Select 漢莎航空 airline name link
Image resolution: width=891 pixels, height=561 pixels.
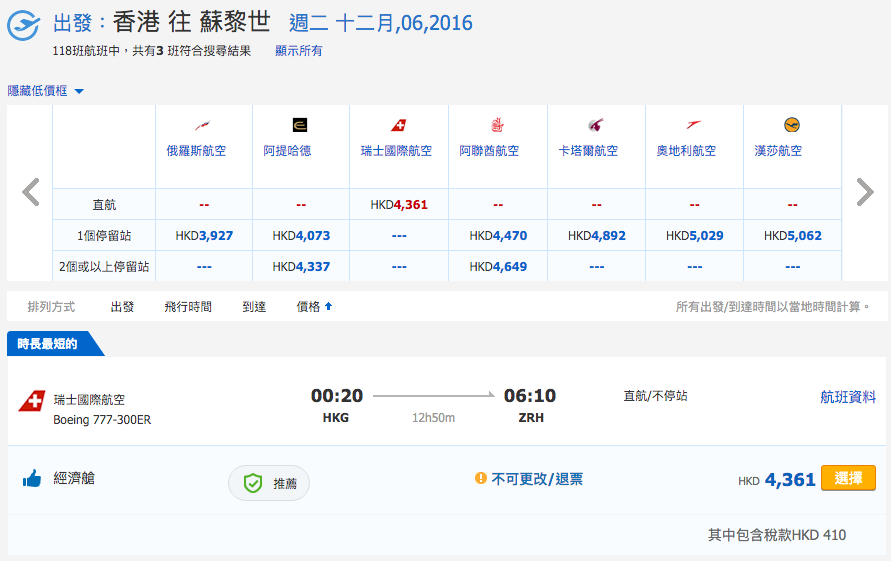pos(778,151)
